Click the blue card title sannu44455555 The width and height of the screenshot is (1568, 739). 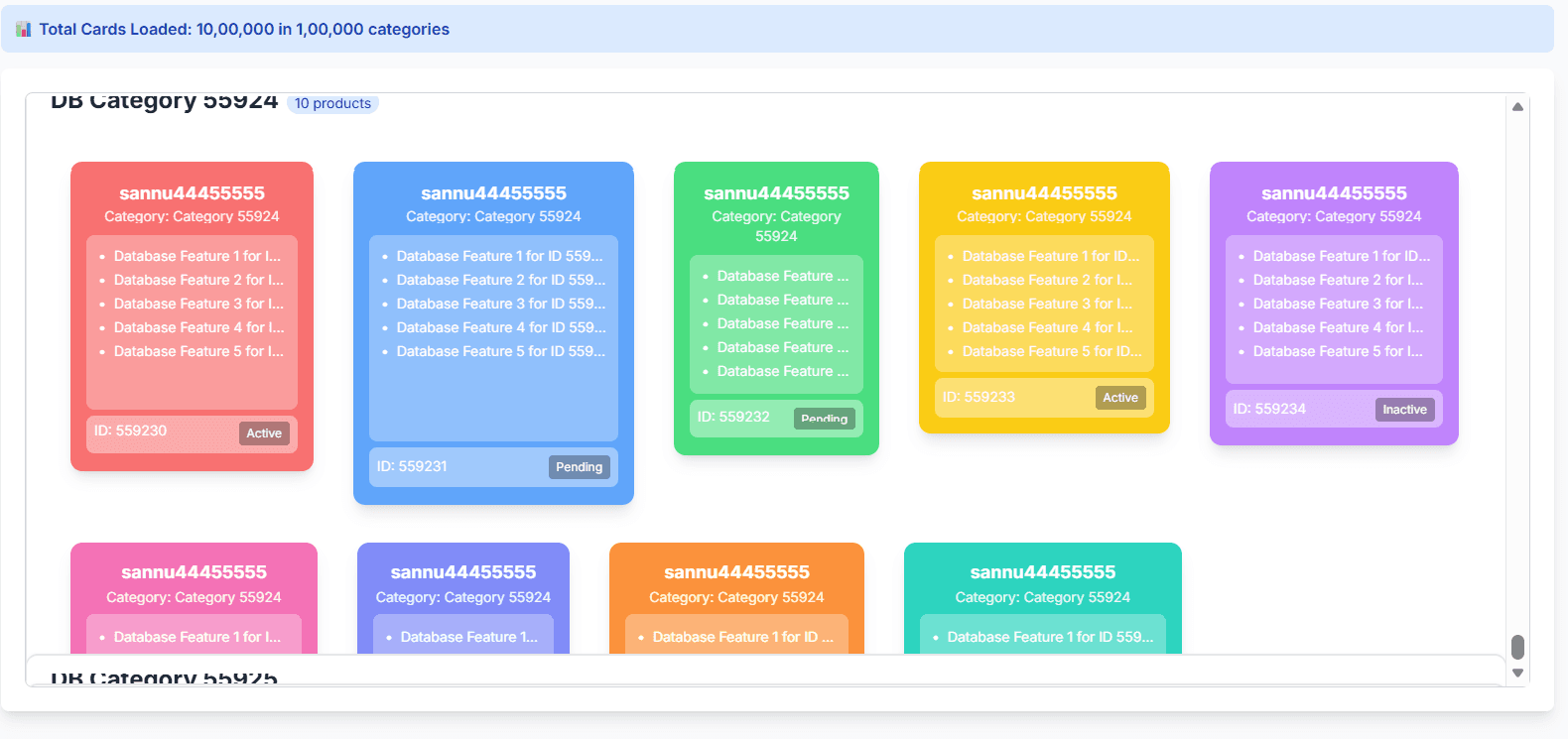pos(493,193)
